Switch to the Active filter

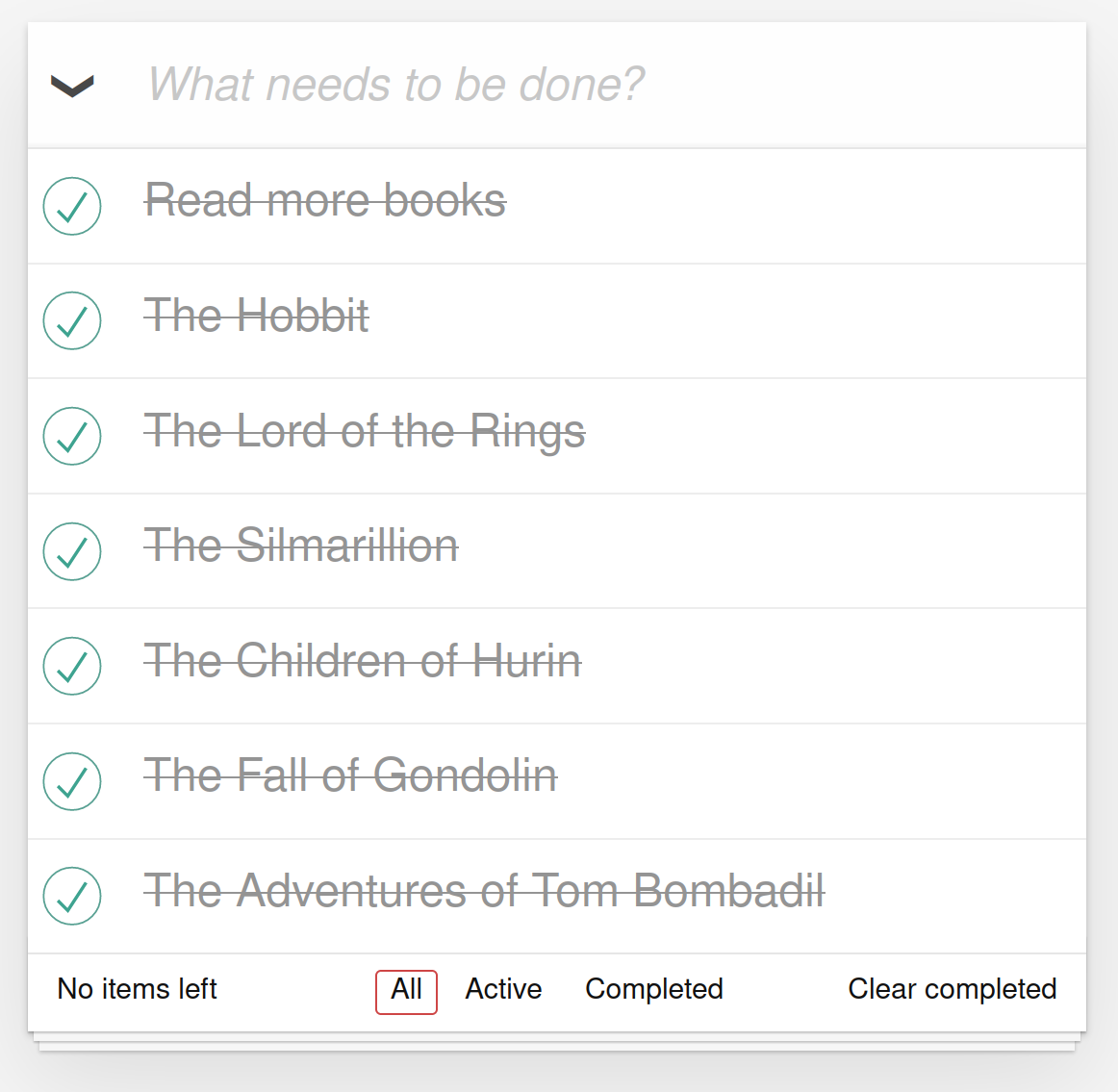pyautogui.click(x=503, y=989)
